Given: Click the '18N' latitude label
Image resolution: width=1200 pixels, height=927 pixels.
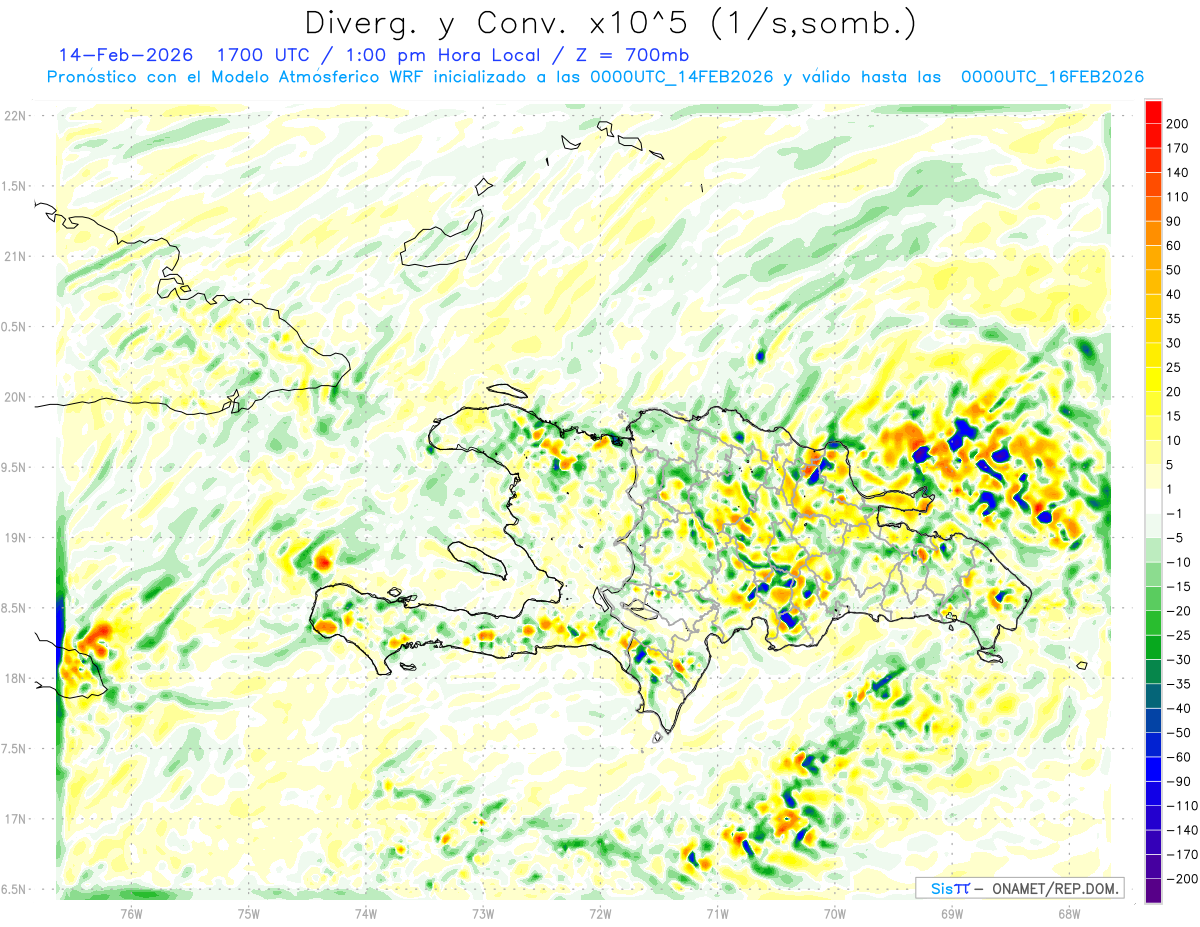Looking at the screenshot, I should point(15,678).
